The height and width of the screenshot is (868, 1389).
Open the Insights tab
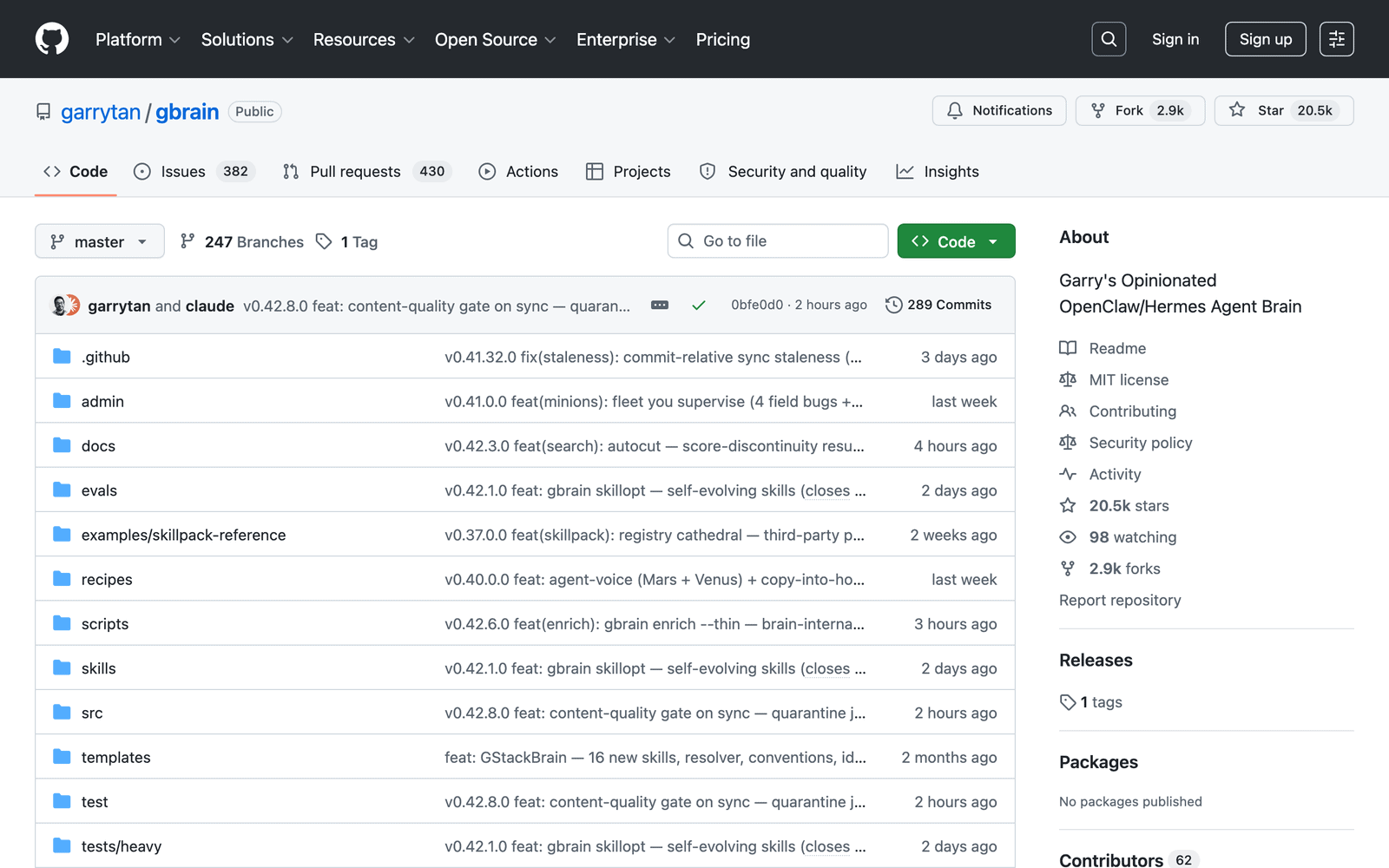(938, 171)
